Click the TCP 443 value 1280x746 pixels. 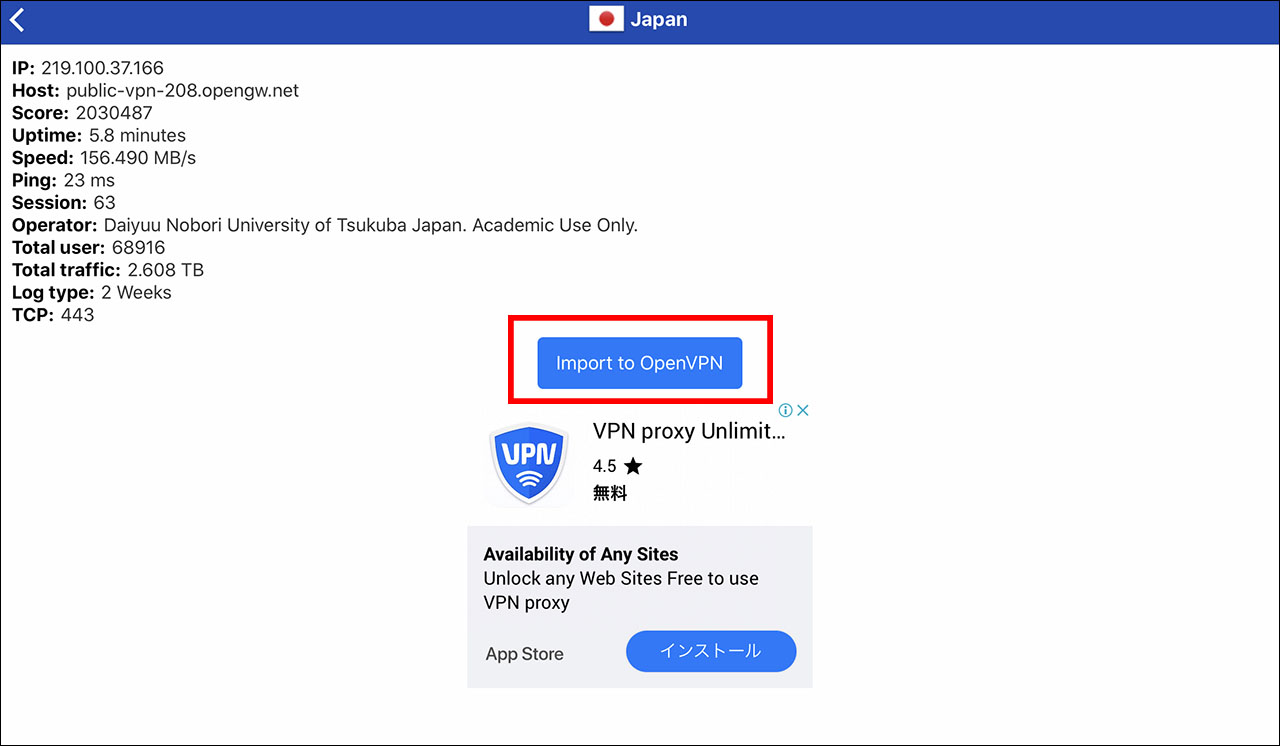77,315
